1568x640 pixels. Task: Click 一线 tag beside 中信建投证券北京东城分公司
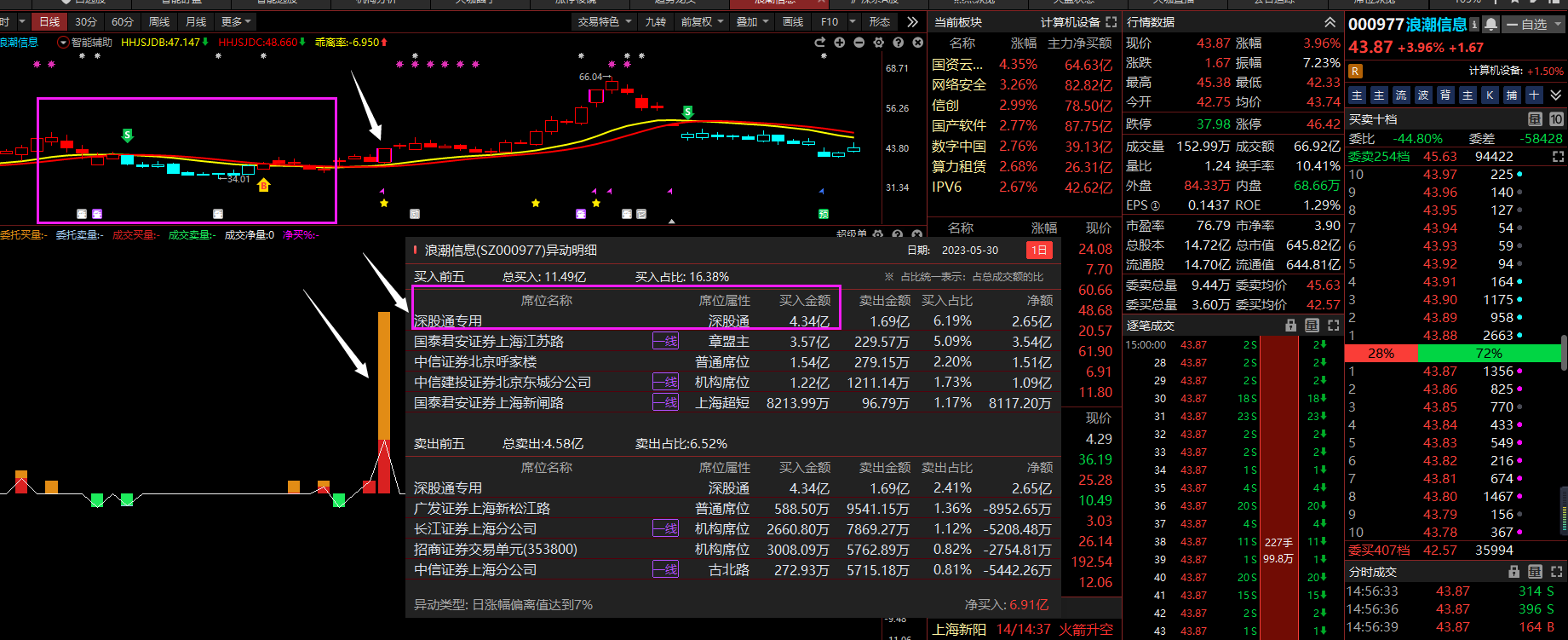click(x=665, y=383)
